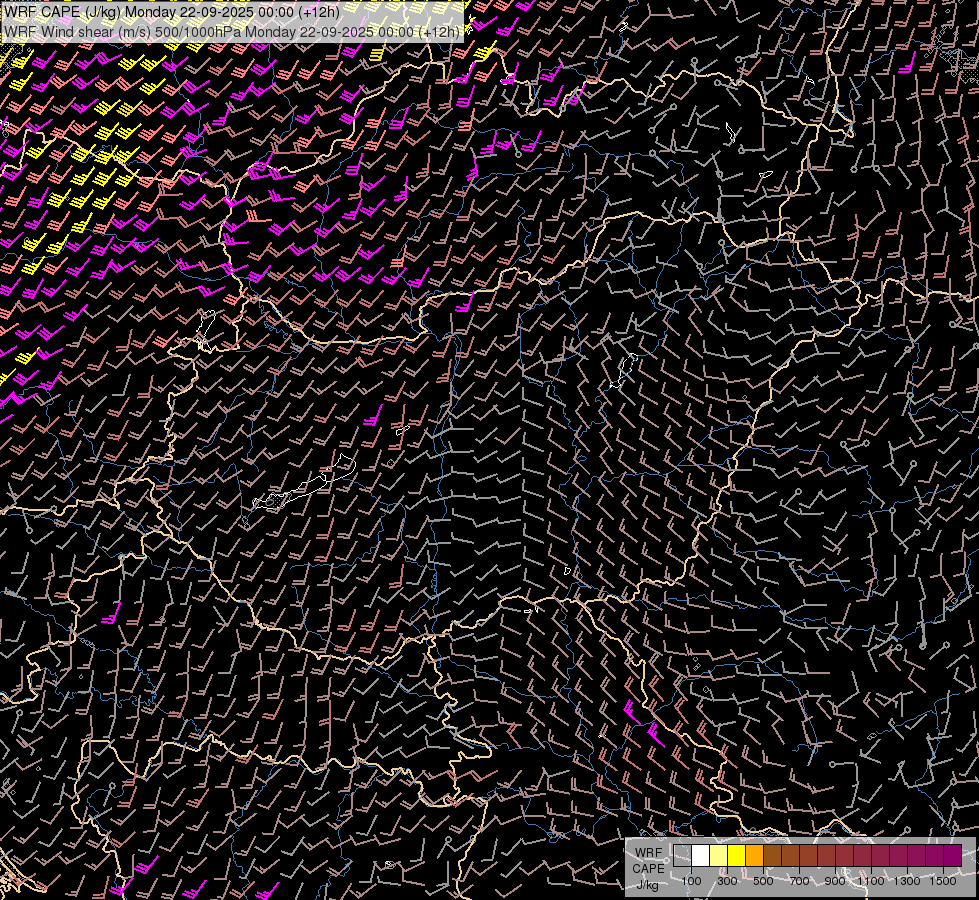The height and width of the screenshot is (900, 979).
Task: Click the white swatch in the CAPE legend
Action: click(700, 856)
